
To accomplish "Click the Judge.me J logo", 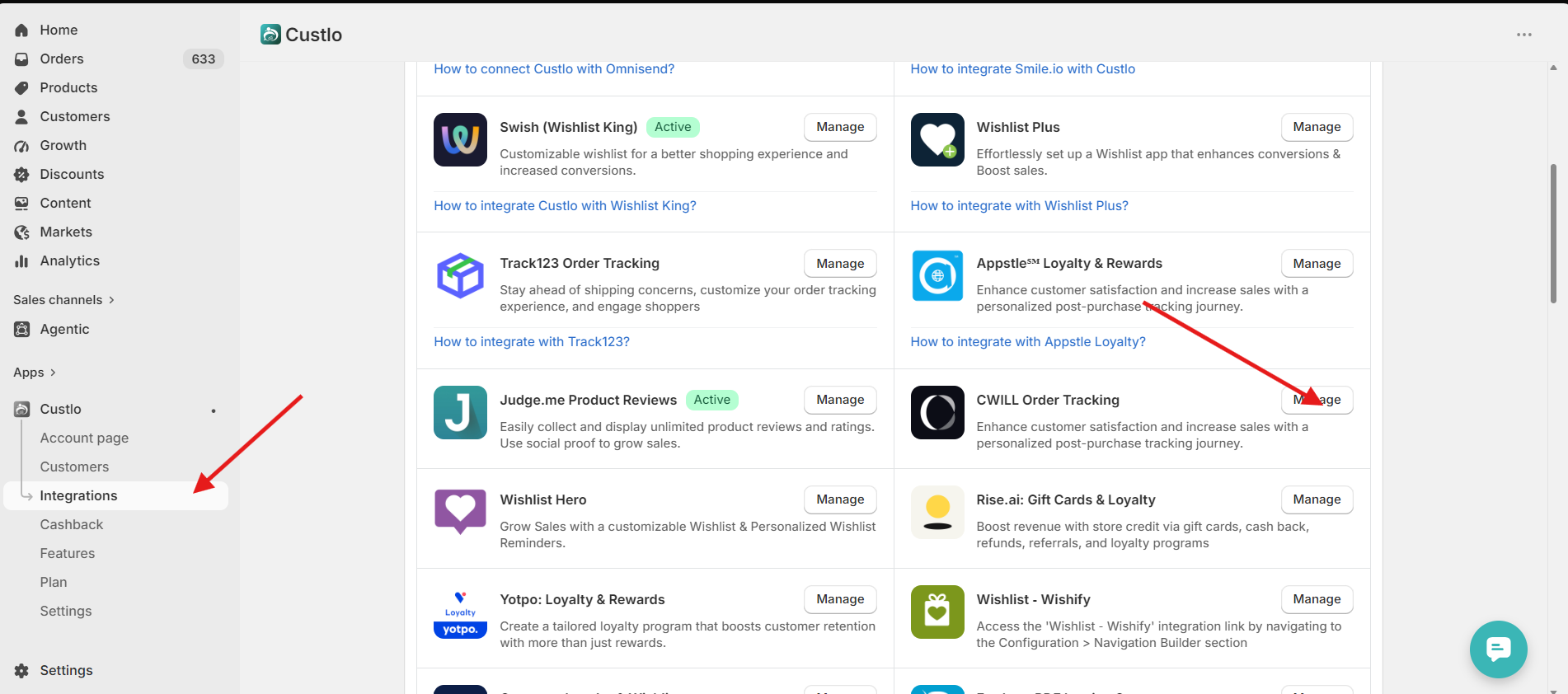I will point(460,413).
